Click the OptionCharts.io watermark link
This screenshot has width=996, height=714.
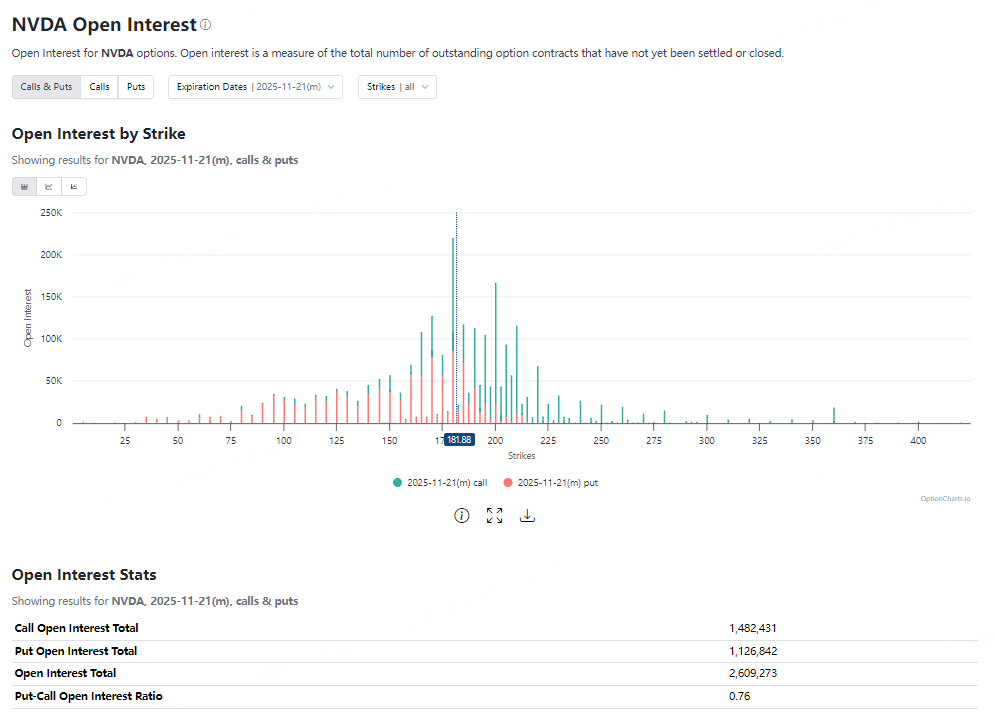(x=945, y=498)
